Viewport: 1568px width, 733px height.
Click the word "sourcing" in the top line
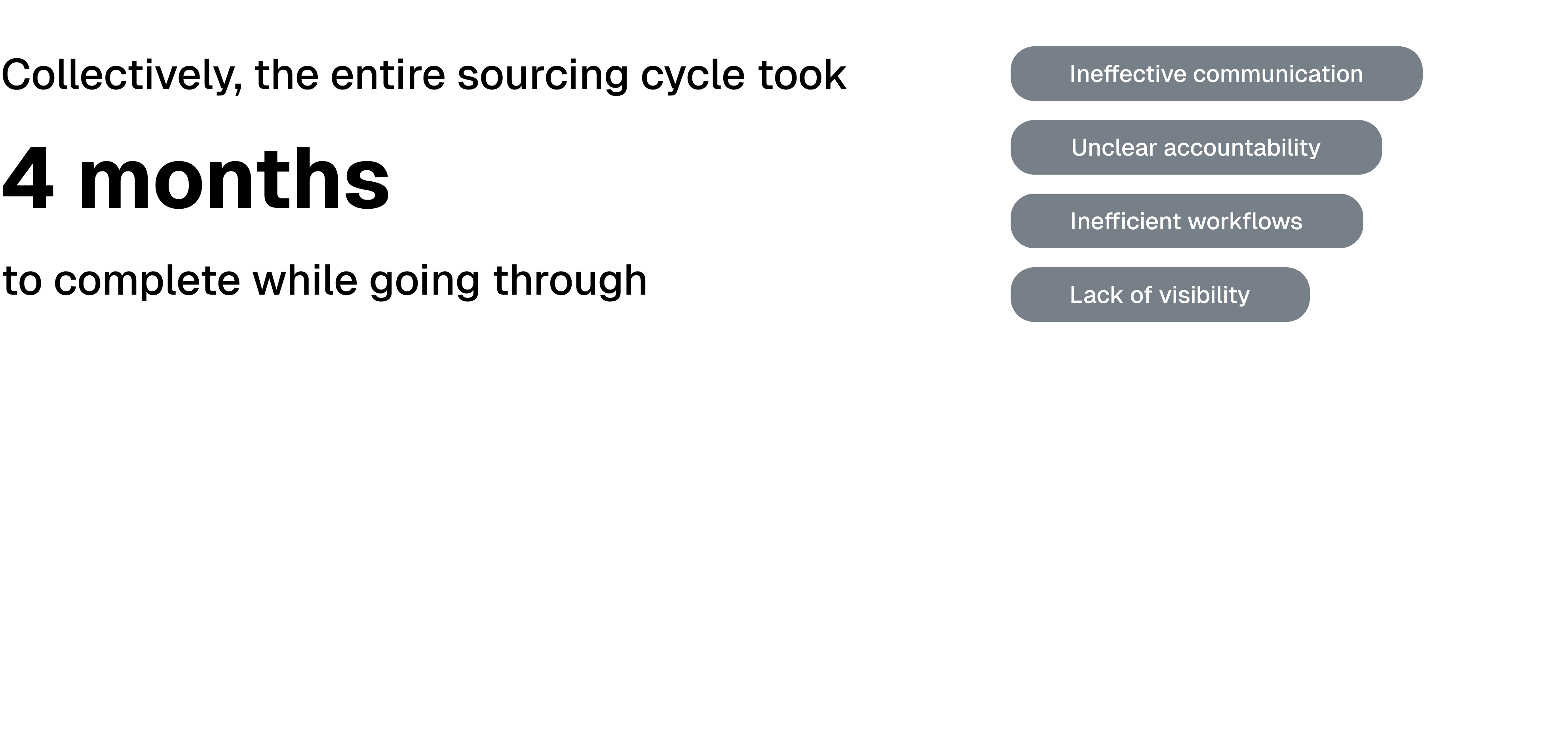542,76
